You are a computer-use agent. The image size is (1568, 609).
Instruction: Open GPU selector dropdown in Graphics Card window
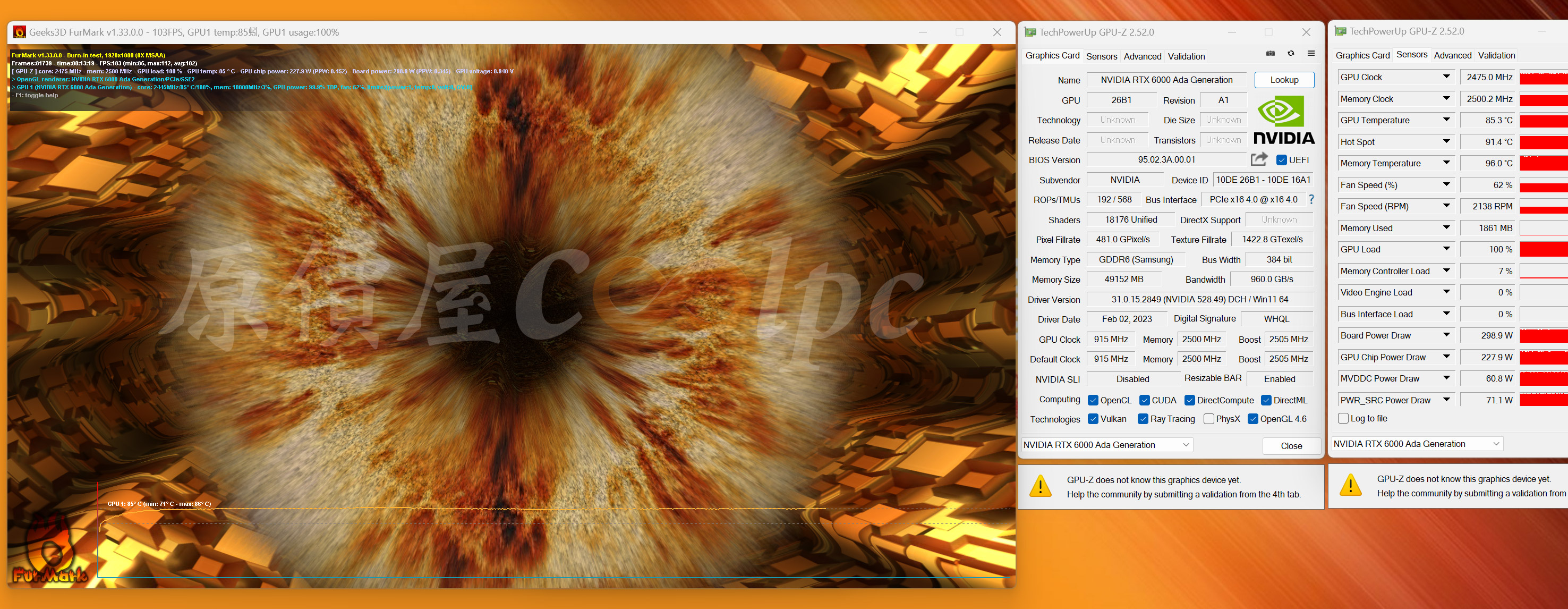coord(1106,445)
